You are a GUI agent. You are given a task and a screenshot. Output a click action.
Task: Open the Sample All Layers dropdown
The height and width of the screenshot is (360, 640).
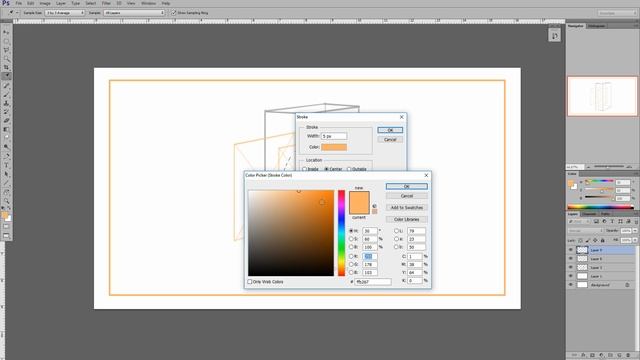[x=134, y=13]
